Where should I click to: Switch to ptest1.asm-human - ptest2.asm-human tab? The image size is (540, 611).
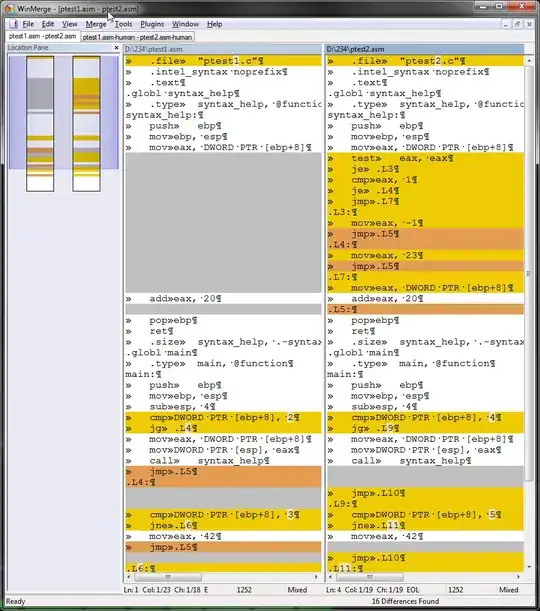137,37
